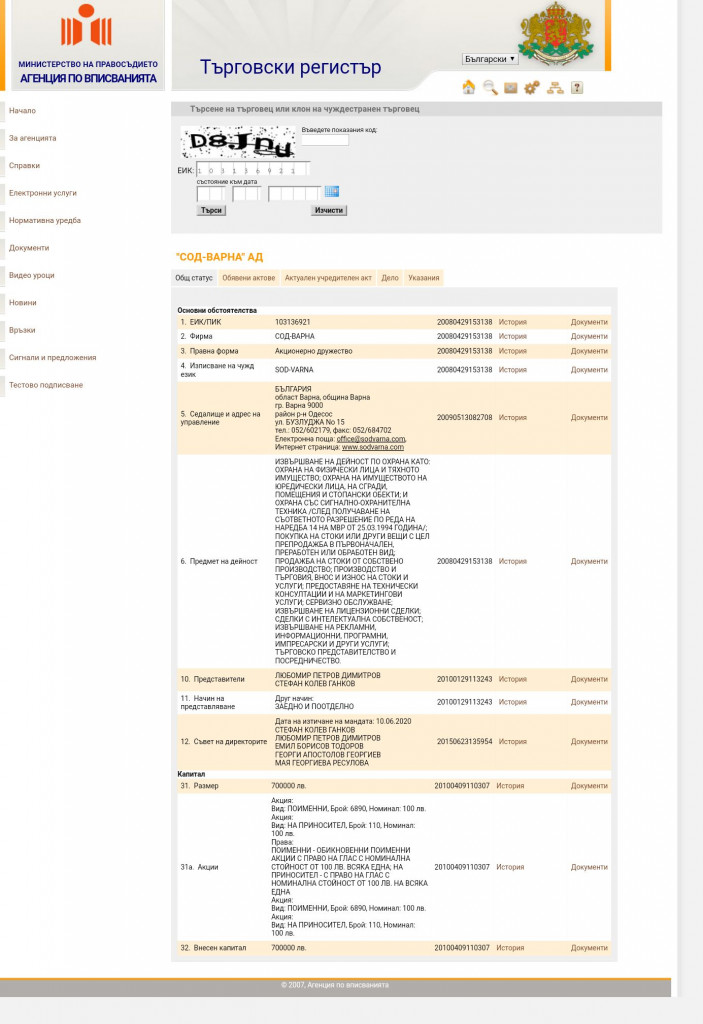Image resolution: width=703 pixels, height=1024 pixels.
Task: Go to the Home icon in toolbar
Action: click(x=468, y=88)
